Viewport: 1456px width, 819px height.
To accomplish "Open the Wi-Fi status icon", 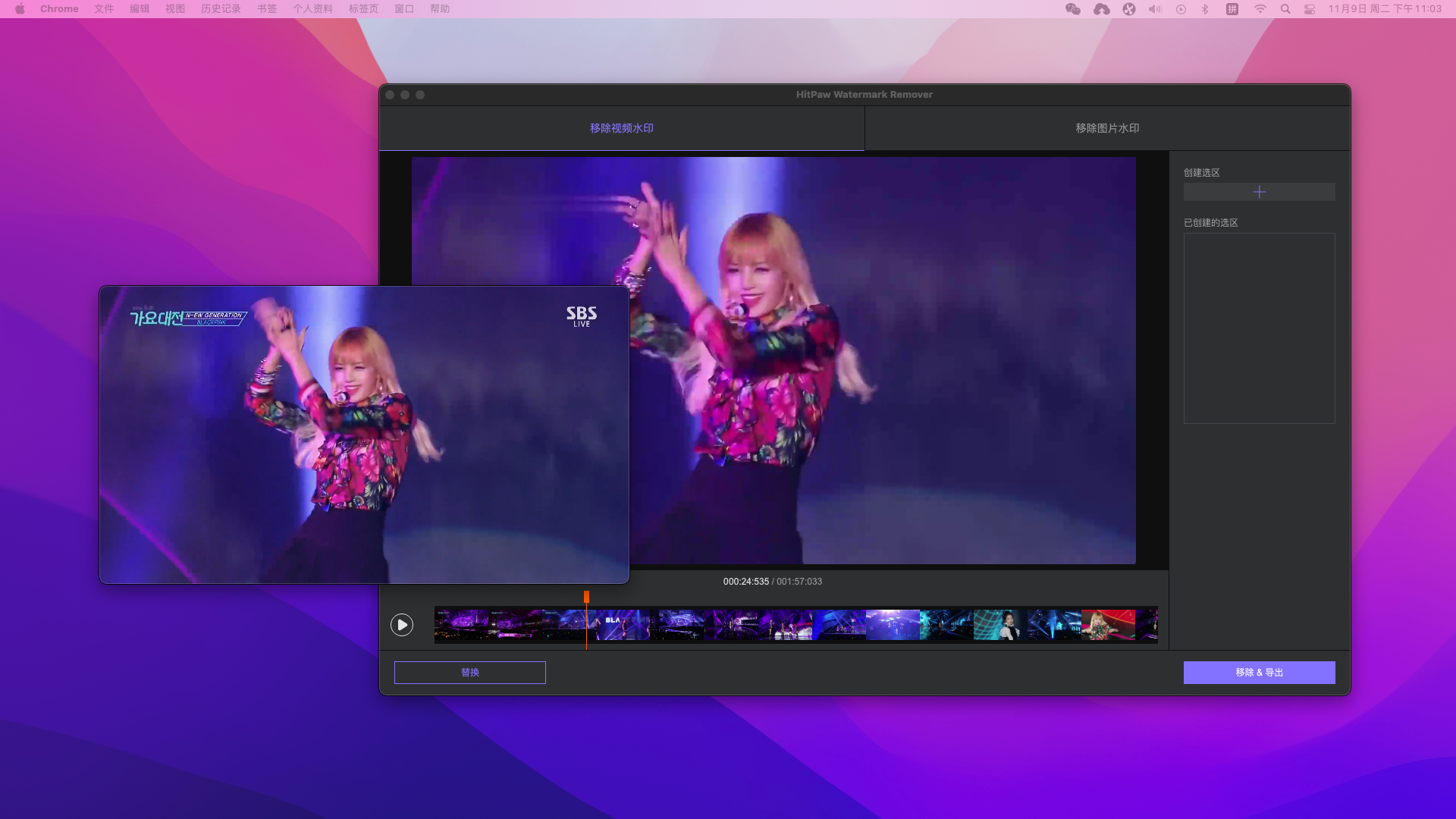I will point(1260,9).
